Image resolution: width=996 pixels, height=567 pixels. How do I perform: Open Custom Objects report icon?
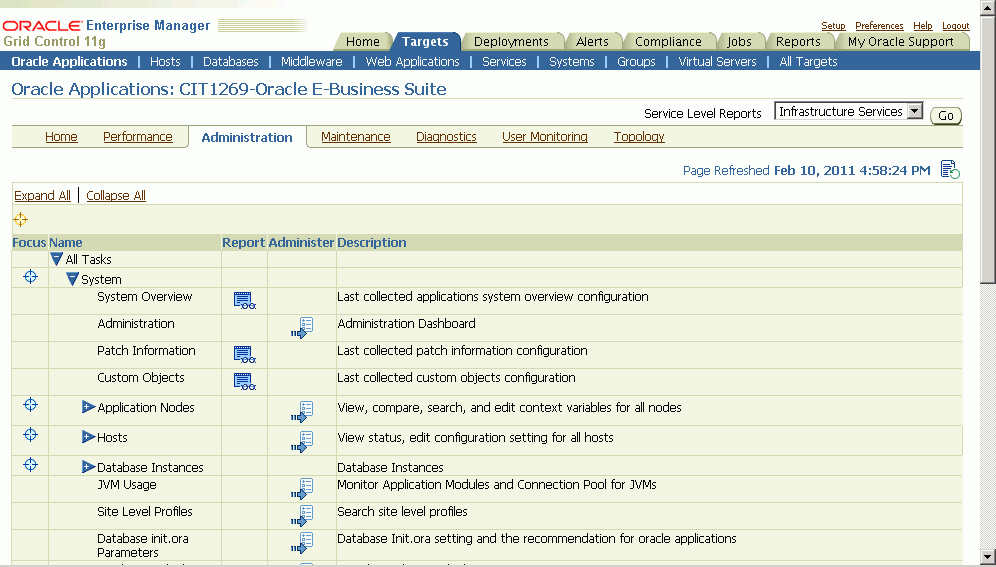[245, 382]
